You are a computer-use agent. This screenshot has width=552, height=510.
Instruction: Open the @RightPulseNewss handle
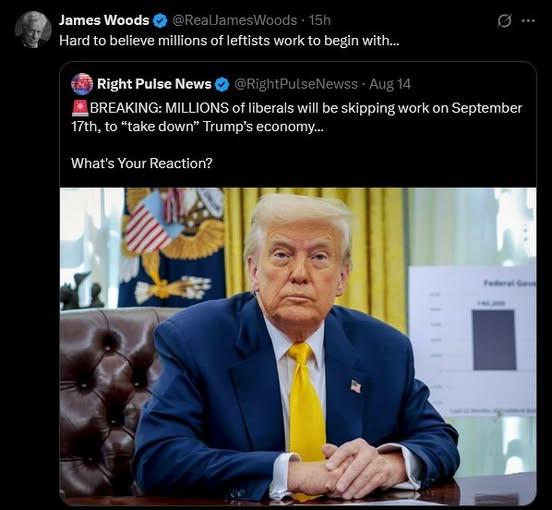296,84
